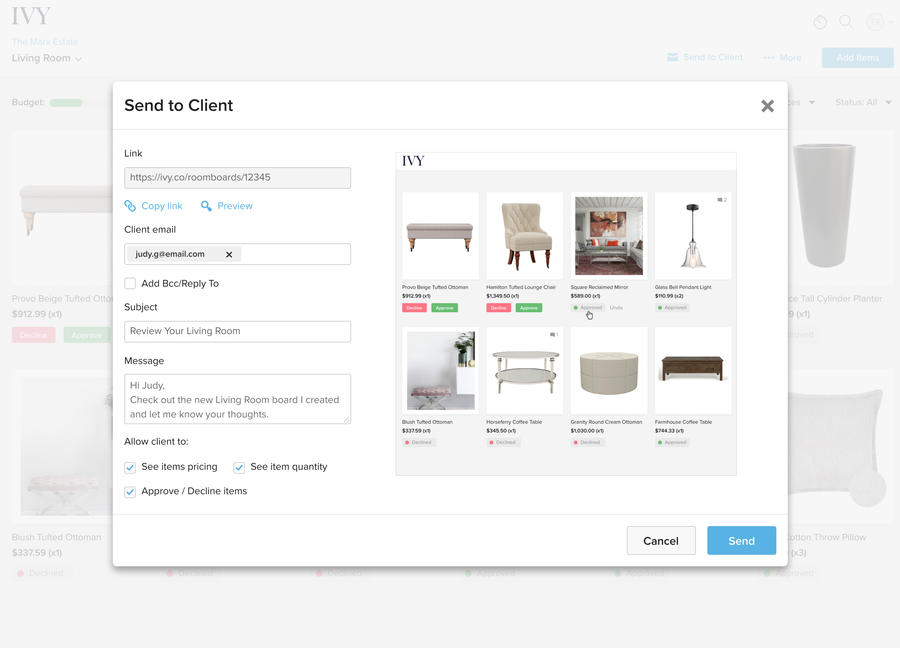Open the background Status: All dropdown
Screen dimensions: 900x648
863,102
